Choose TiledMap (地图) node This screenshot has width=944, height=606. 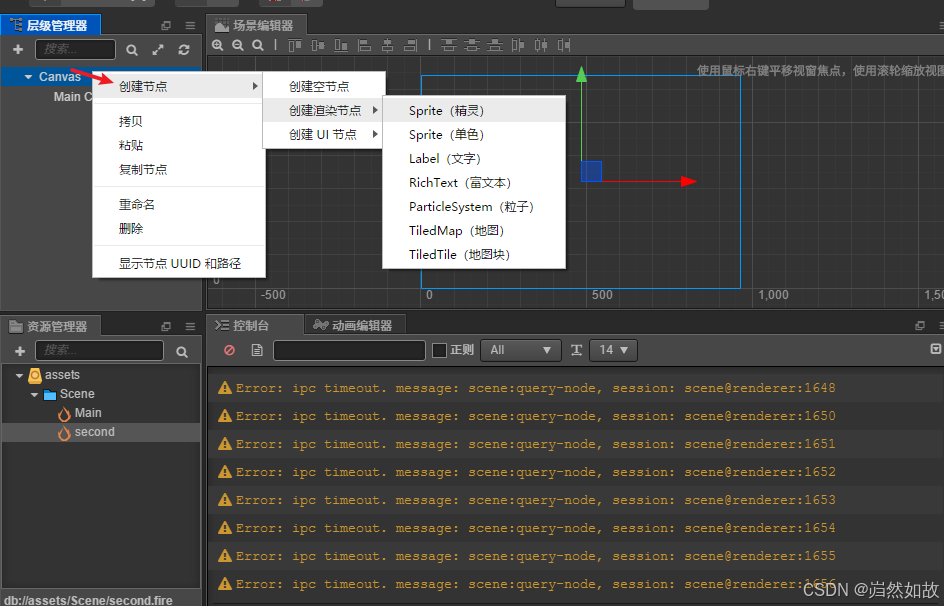[x=474, y=231]
